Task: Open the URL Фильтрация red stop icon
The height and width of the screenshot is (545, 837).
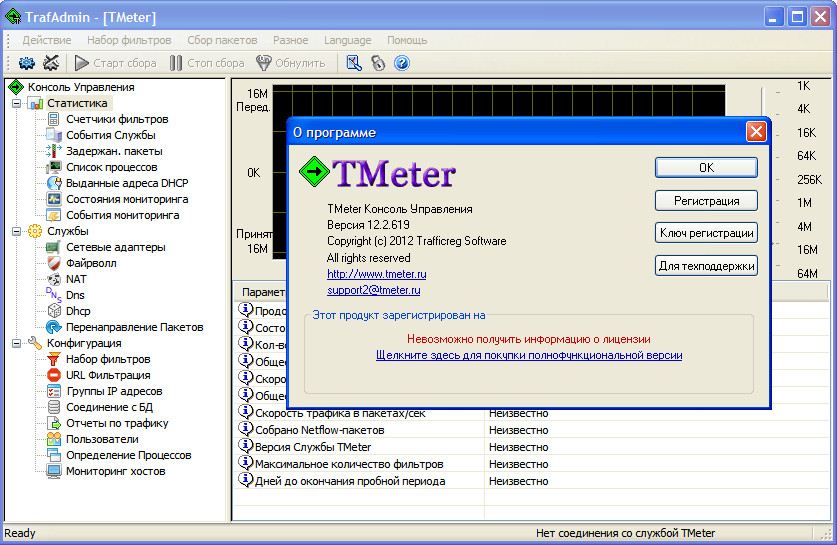Action: tap(54, 375)
